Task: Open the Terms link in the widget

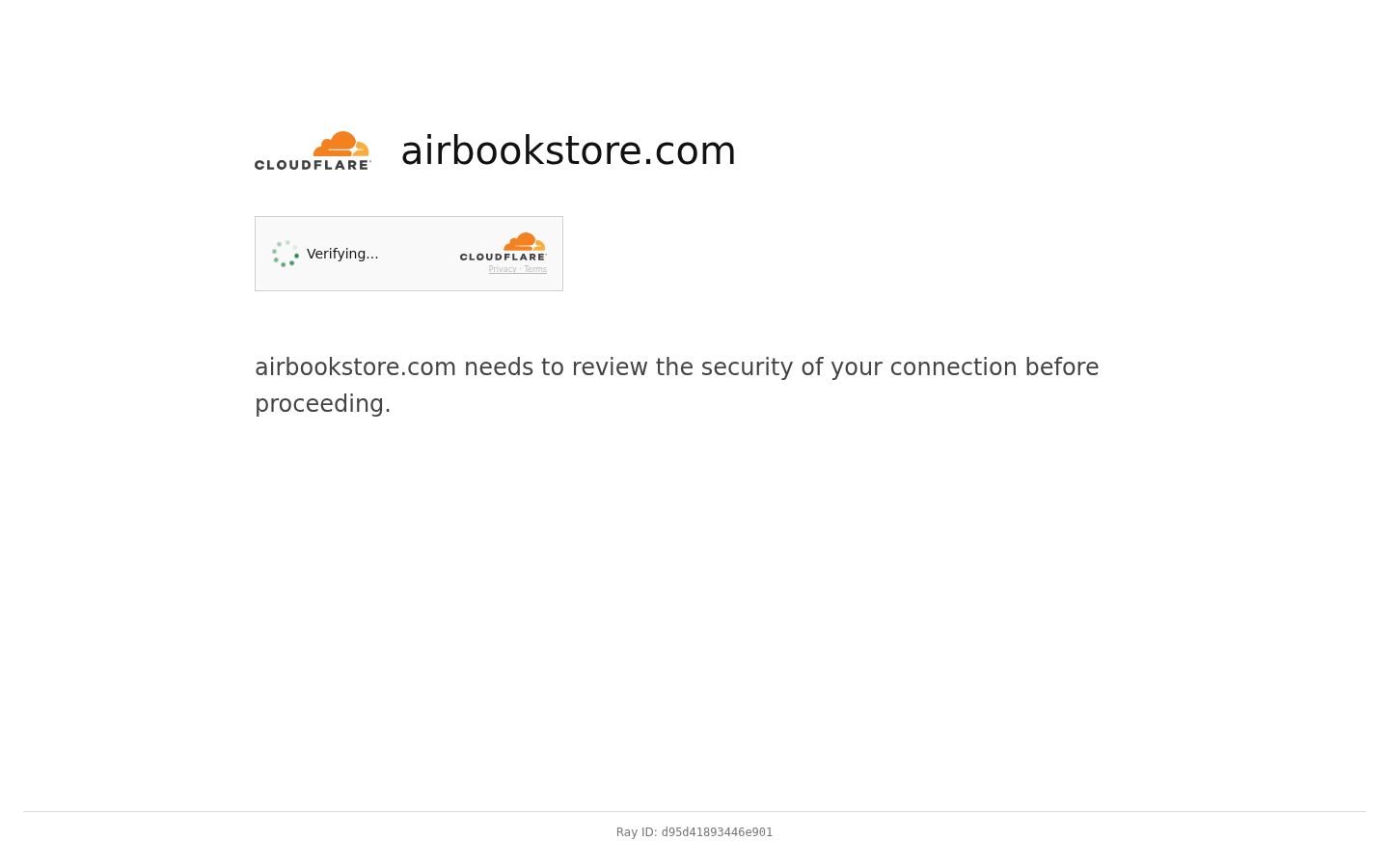Action: pos(535,269)
